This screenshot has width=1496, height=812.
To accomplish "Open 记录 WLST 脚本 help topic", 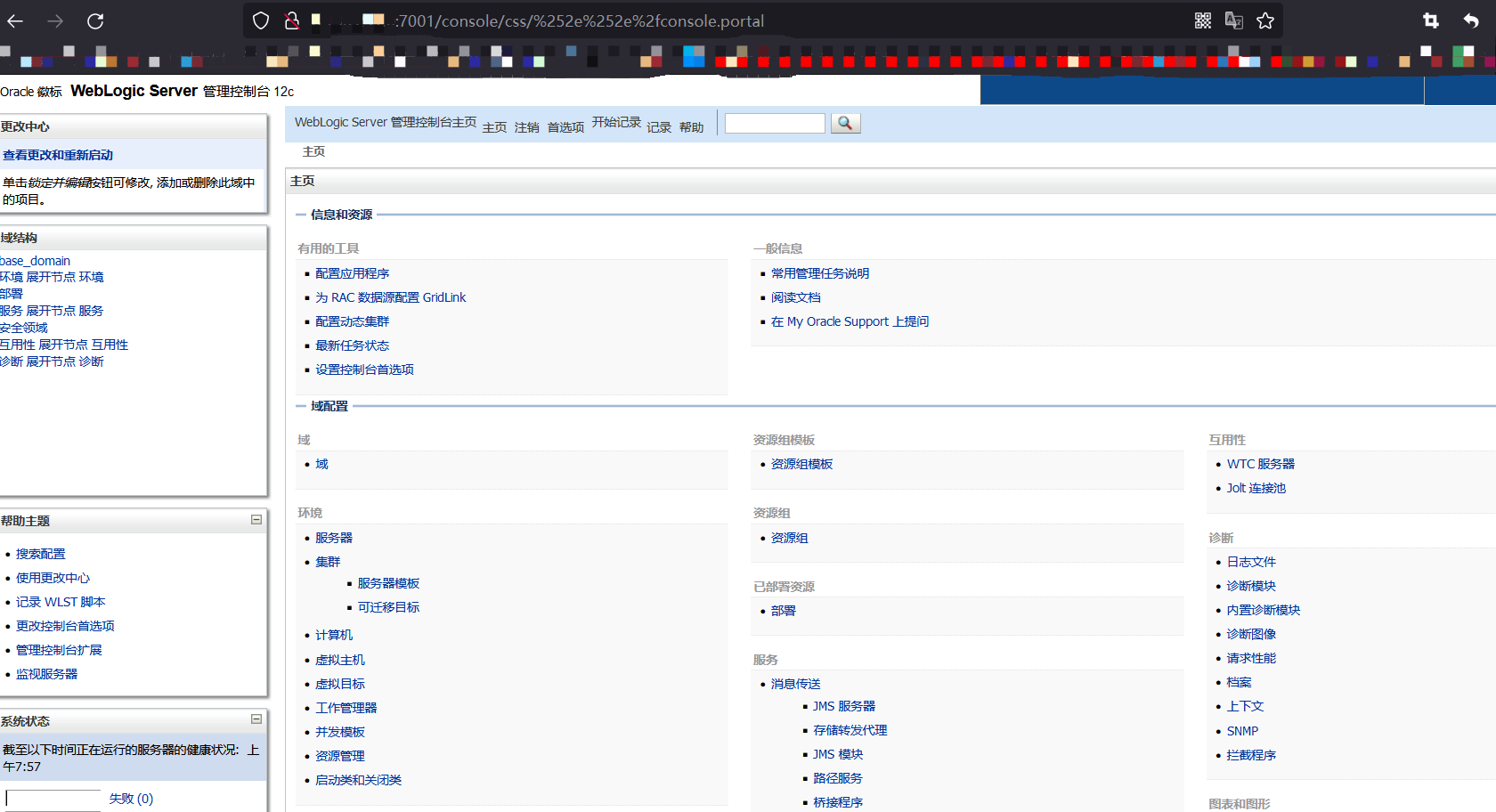I will tap(61, 602).
